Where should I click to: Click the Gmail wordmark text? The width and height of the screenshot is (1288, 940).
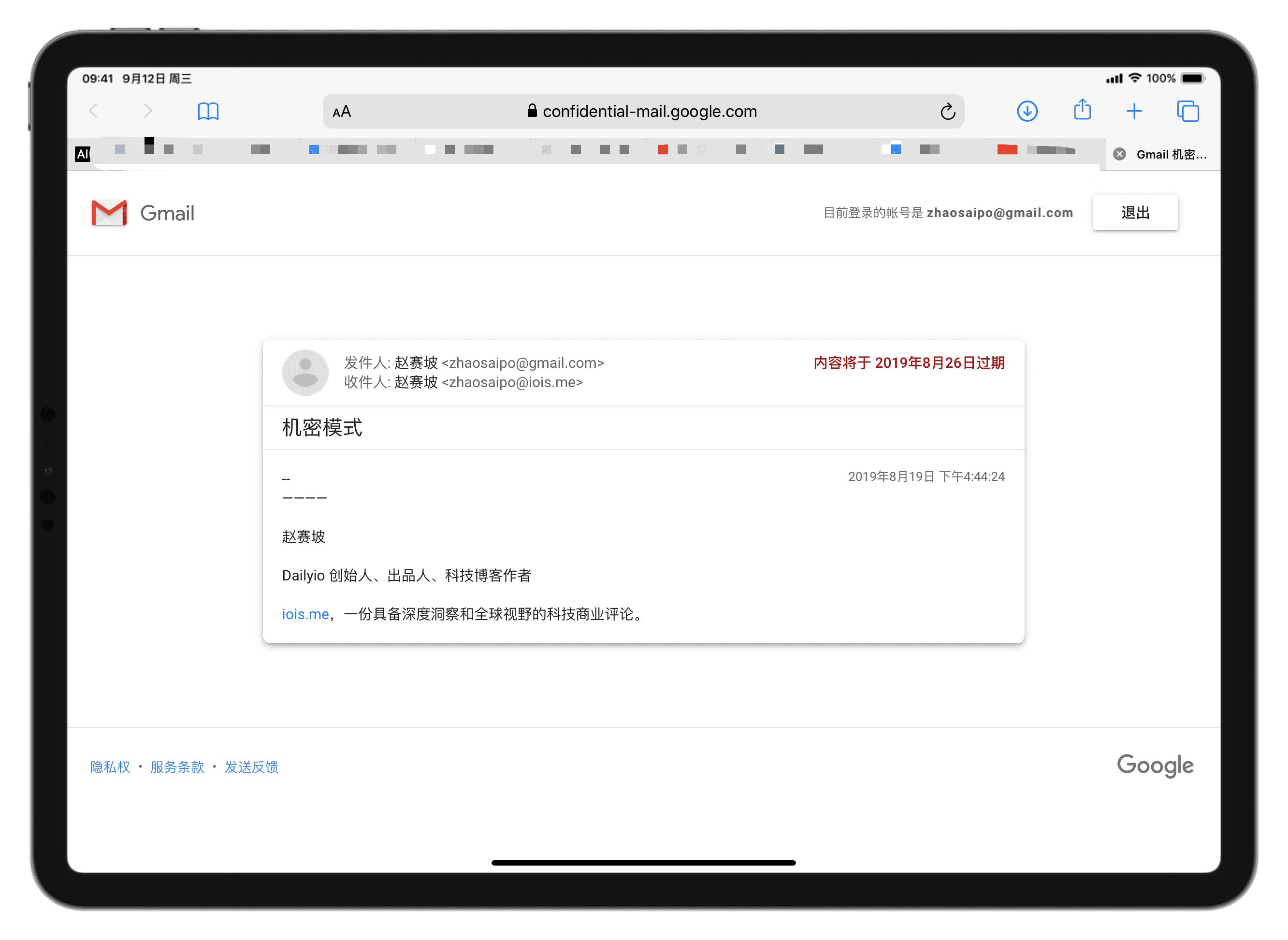point(167,214)
